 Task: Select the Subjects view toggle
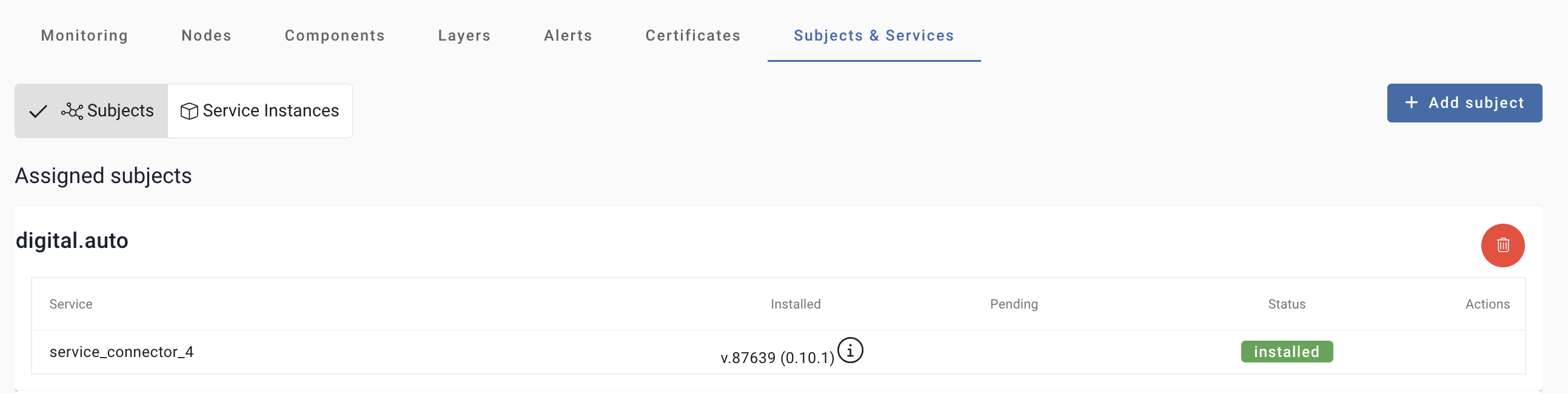tap(92, 111)
